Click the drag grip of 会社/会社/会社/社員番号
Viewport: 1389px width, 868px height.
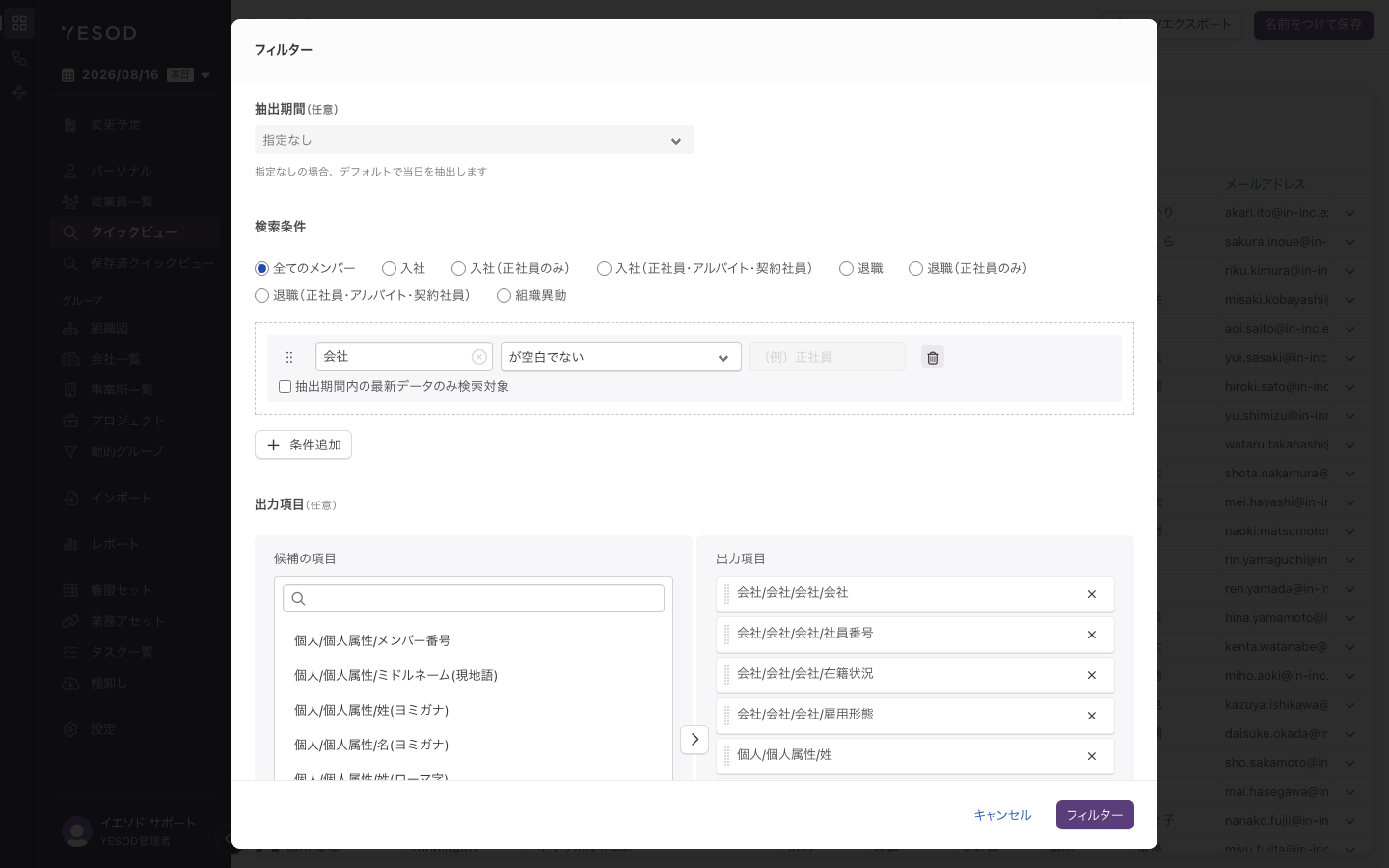pos(726,635)
